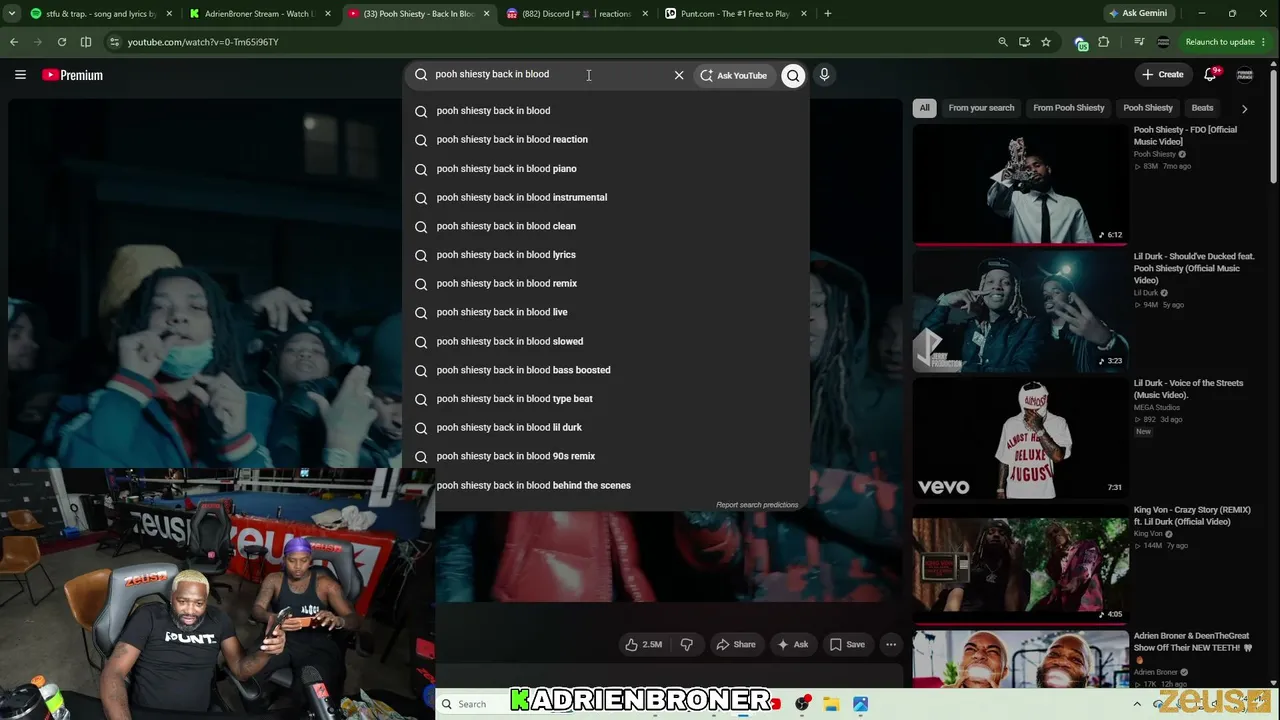This screenshot has width=1280, height=720.
Task: Reload the YouTube page
Action: coord(62,42)
